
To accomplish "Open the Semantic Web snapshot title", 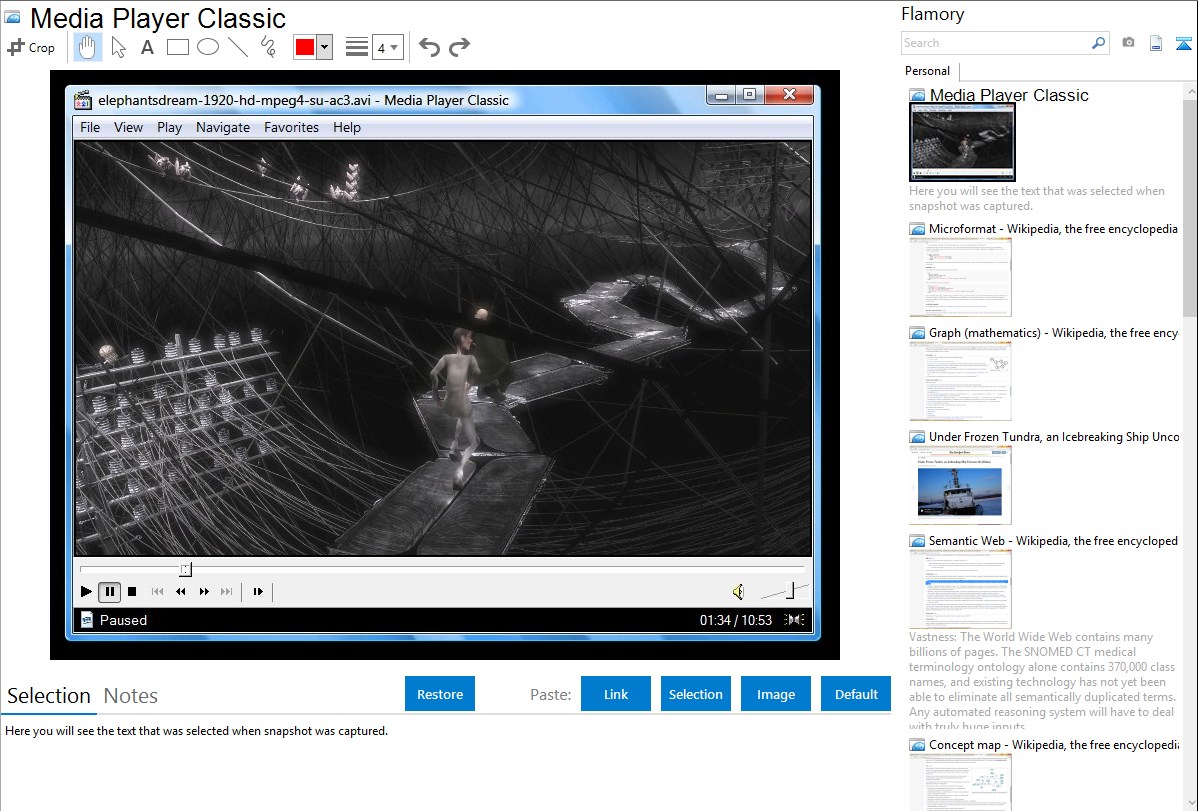I will click(1053, 540).
